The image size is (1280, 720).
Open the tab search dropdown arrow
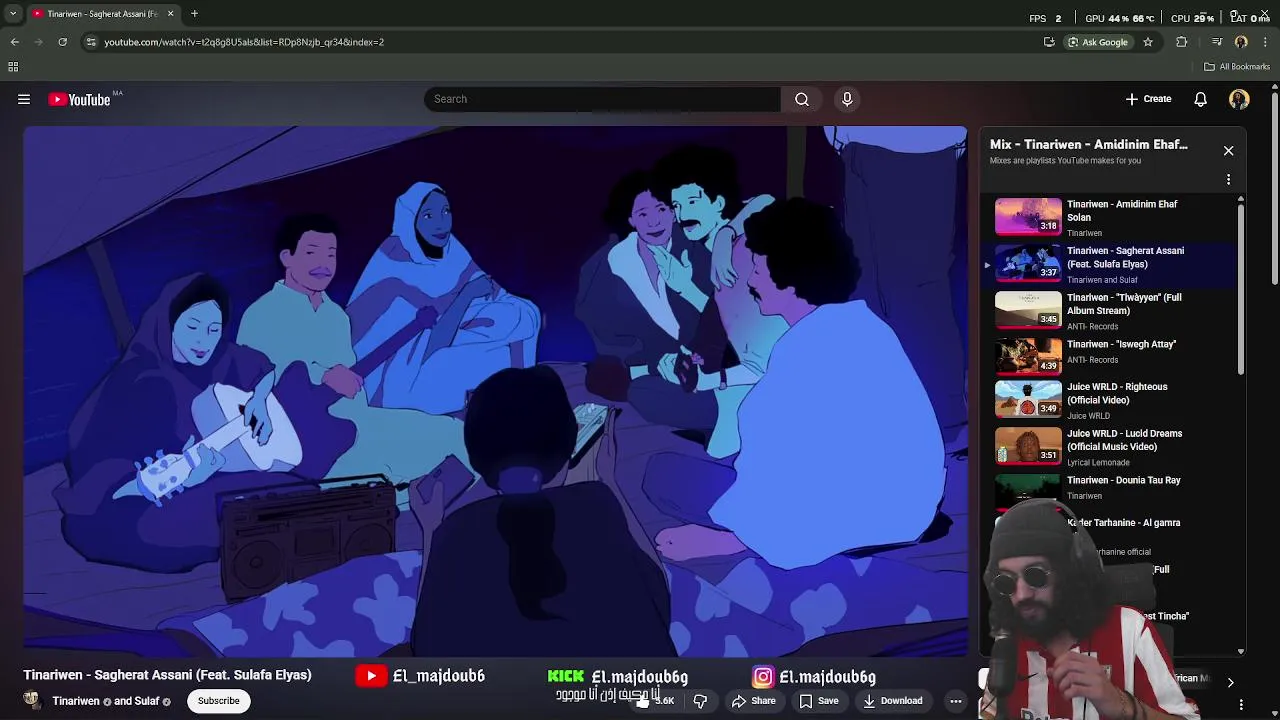coord(13,14)
